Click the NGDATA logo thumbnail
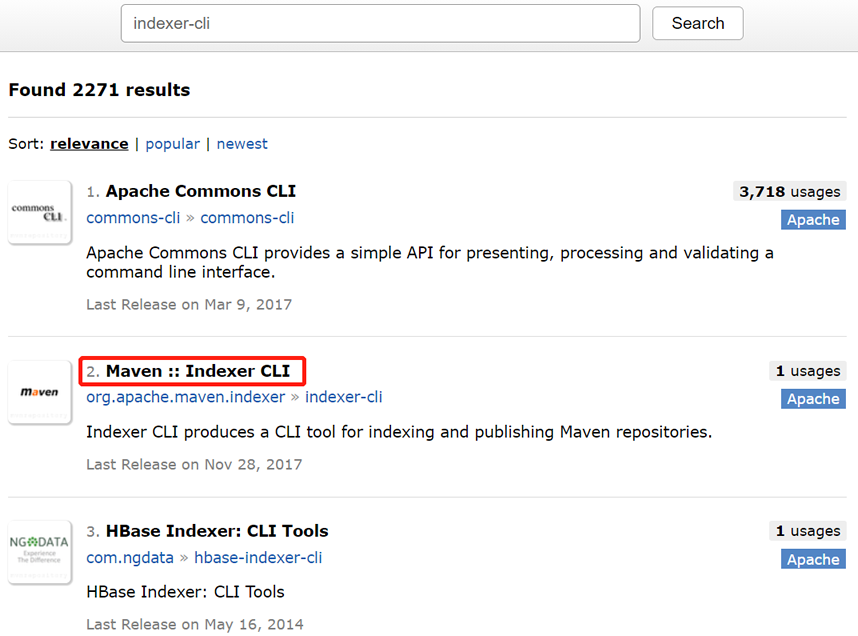 coord(40,552)
